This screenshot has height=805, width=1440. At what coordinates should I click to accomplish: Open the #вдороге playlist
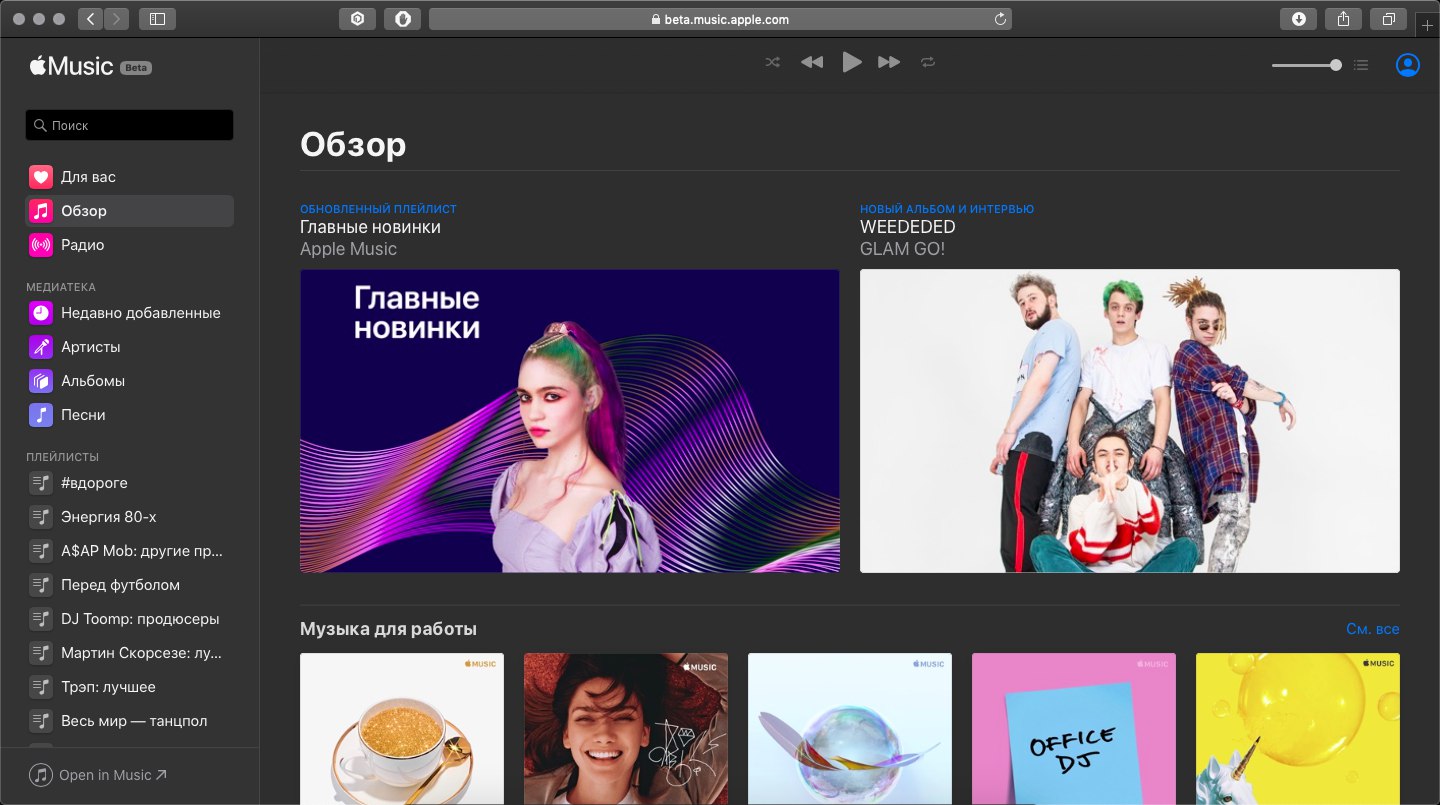click(129, 483)
